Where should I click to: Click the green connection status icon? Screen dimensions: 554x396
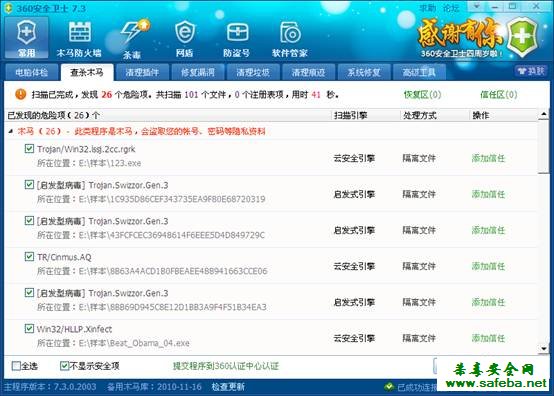pos(389,387)
